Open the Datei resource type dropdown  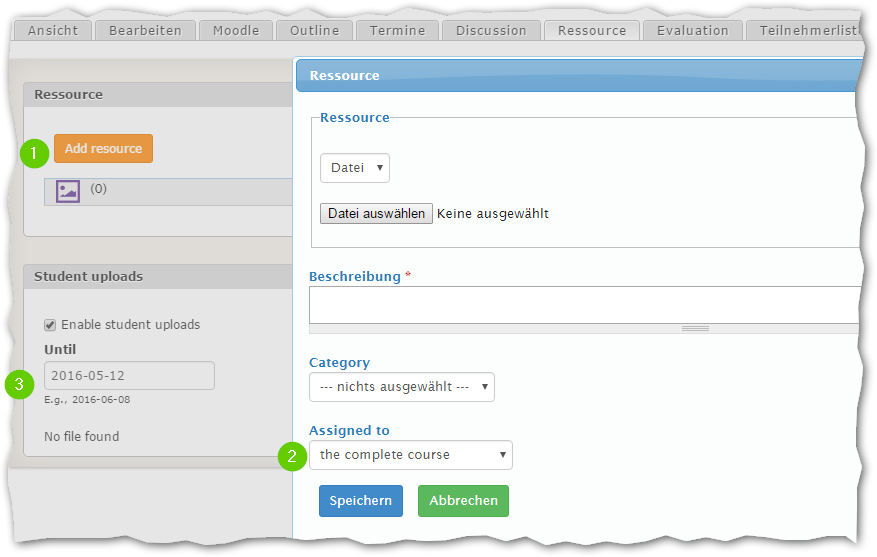pos(355,168)
